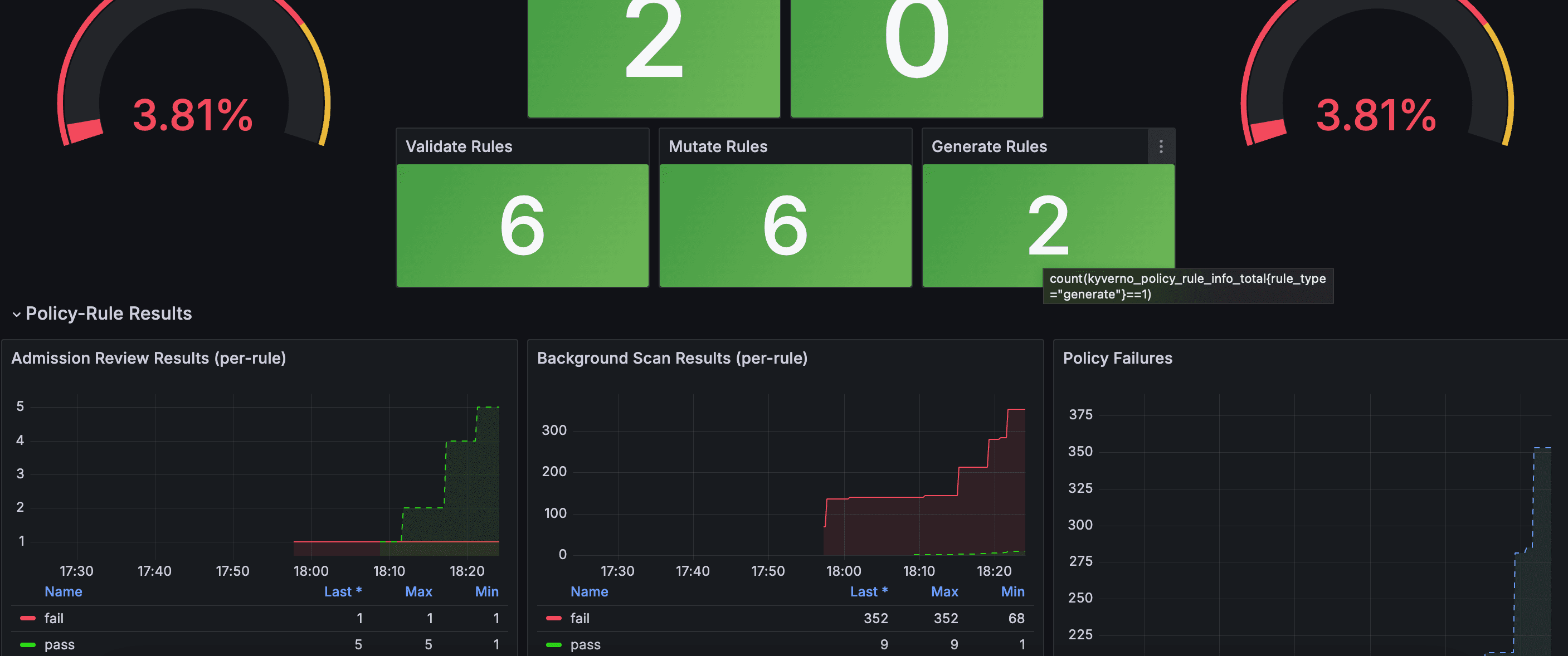Open the Generate Rules panel menu dots
This screenshot has width=1568, height=656.
(1161, 146)
